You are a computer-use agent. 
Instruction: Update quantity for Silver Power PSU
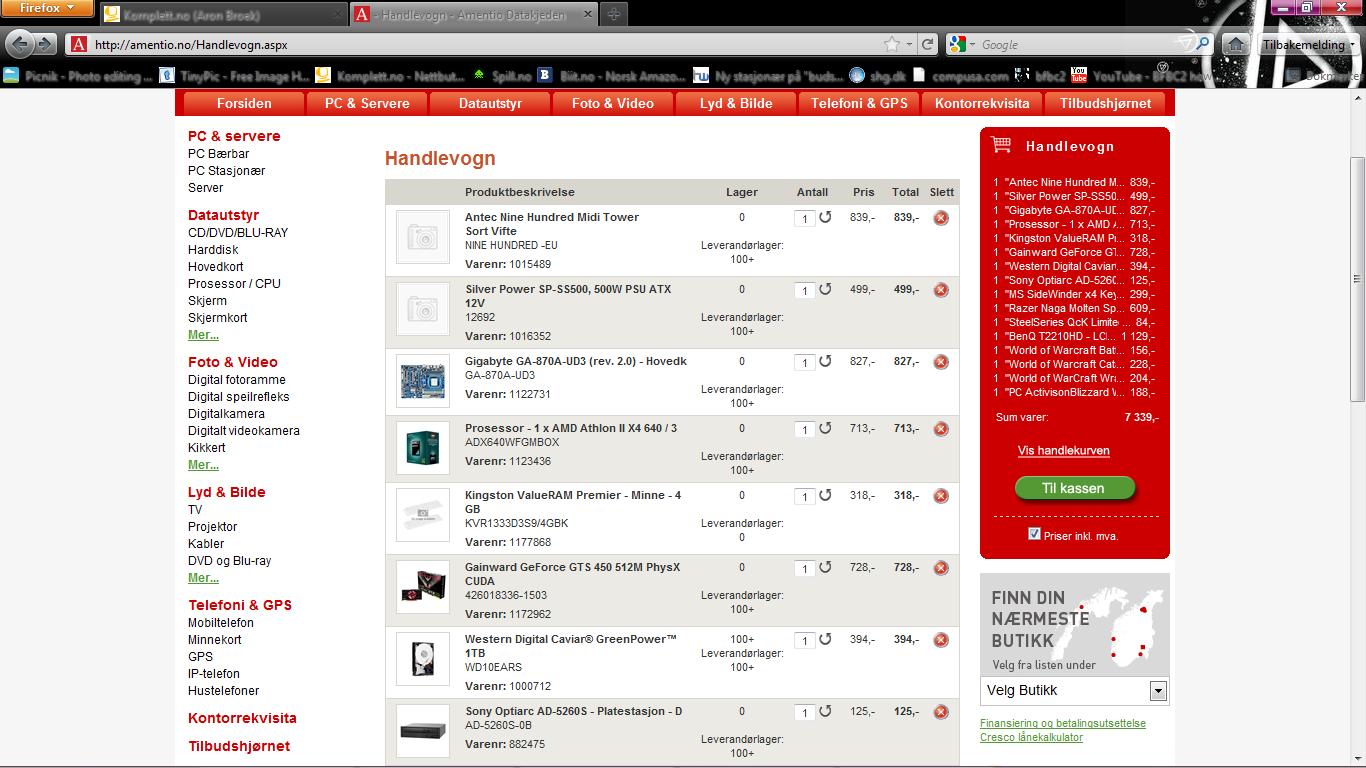pos(825,289)
